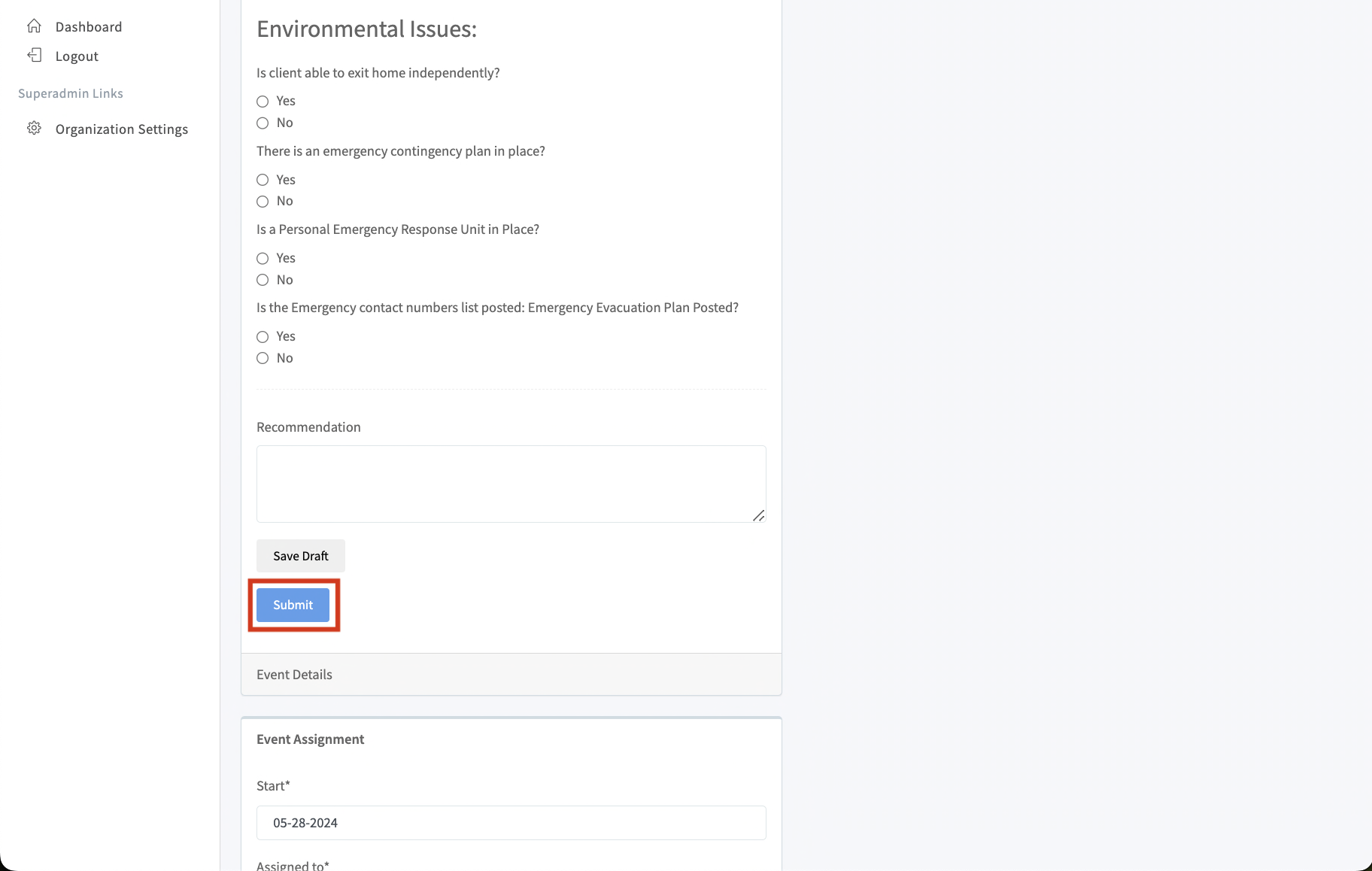Submit the assessment form
Image resolution: width=1372 pixels, height=871 pixels.
(x=293, y=605)
